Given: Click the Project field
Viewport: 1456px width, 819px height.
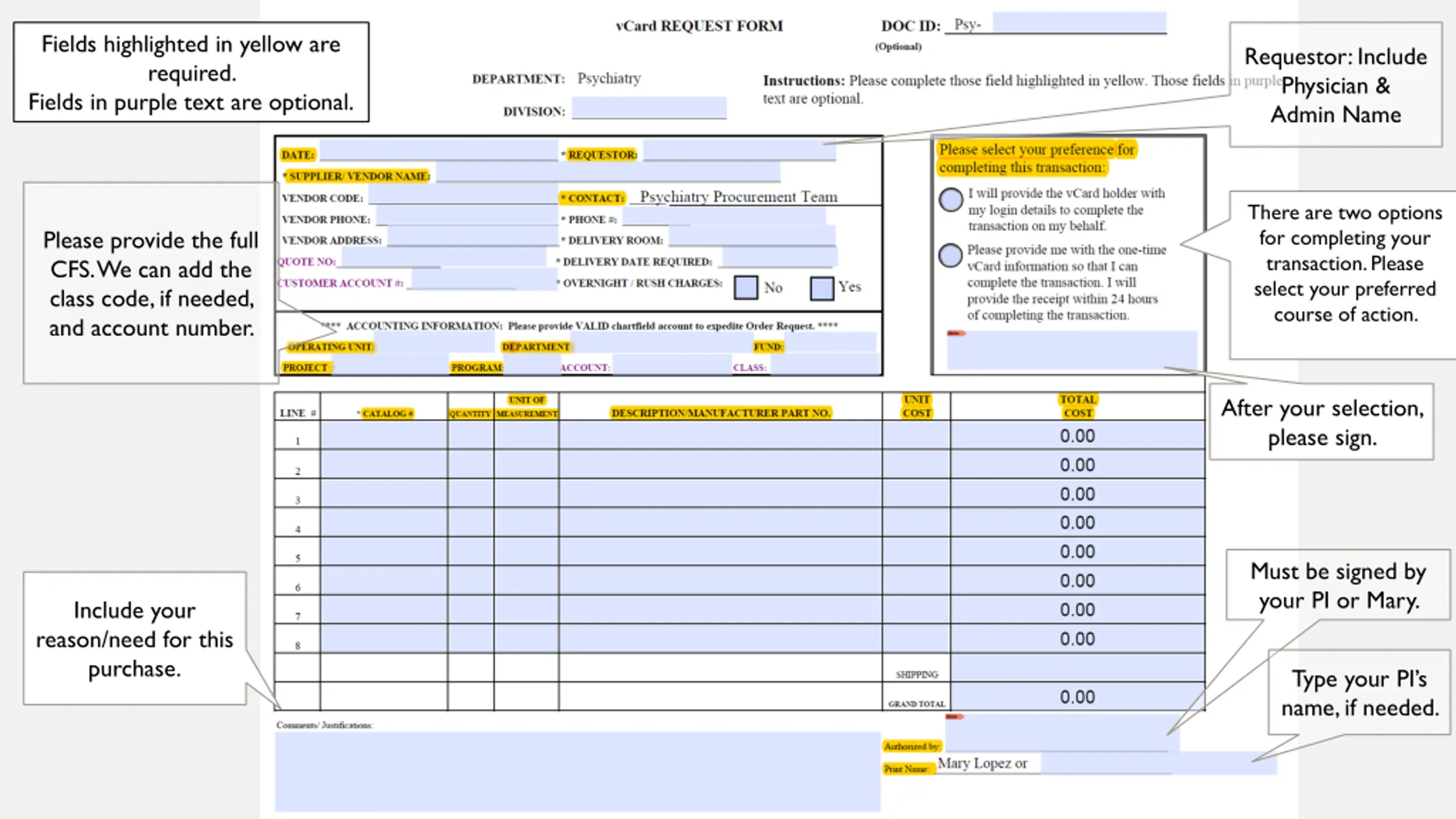Looking at the screenshot, I should coord(390,365).
